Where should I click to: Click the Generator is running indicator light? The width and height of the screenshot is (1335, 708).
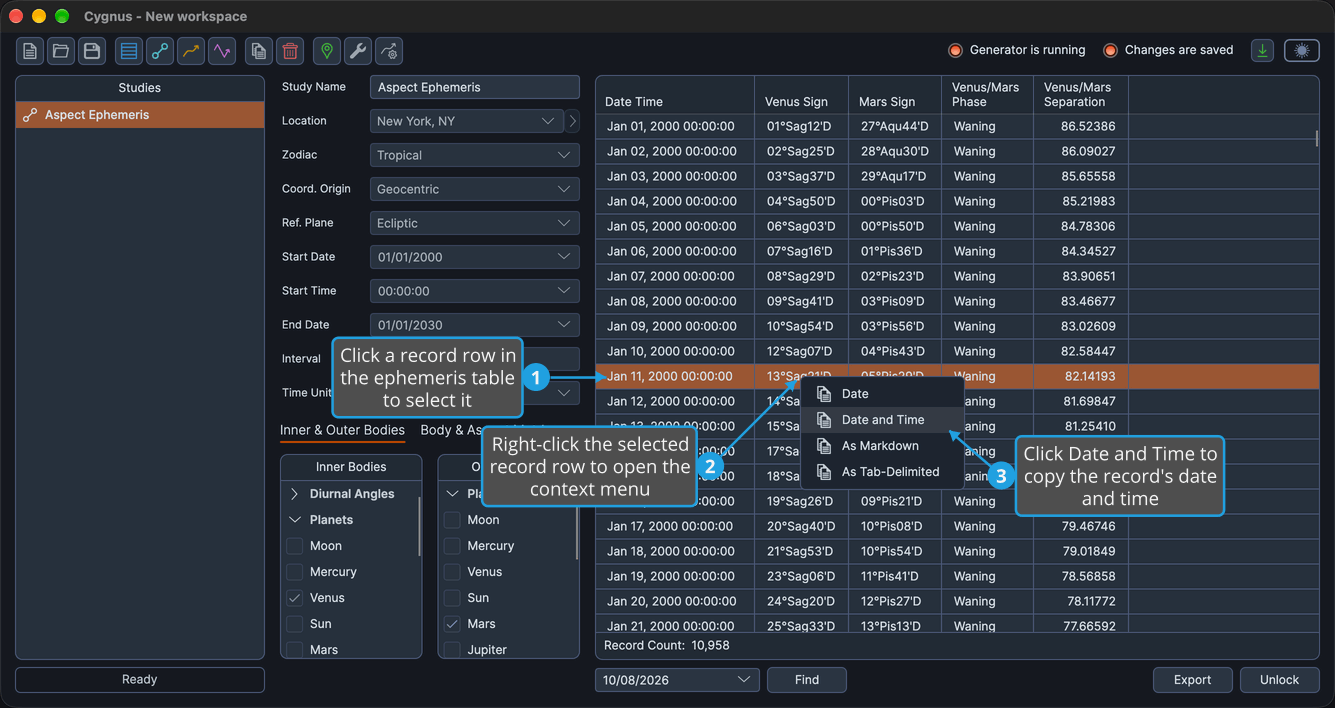click(x=955, y=50)
